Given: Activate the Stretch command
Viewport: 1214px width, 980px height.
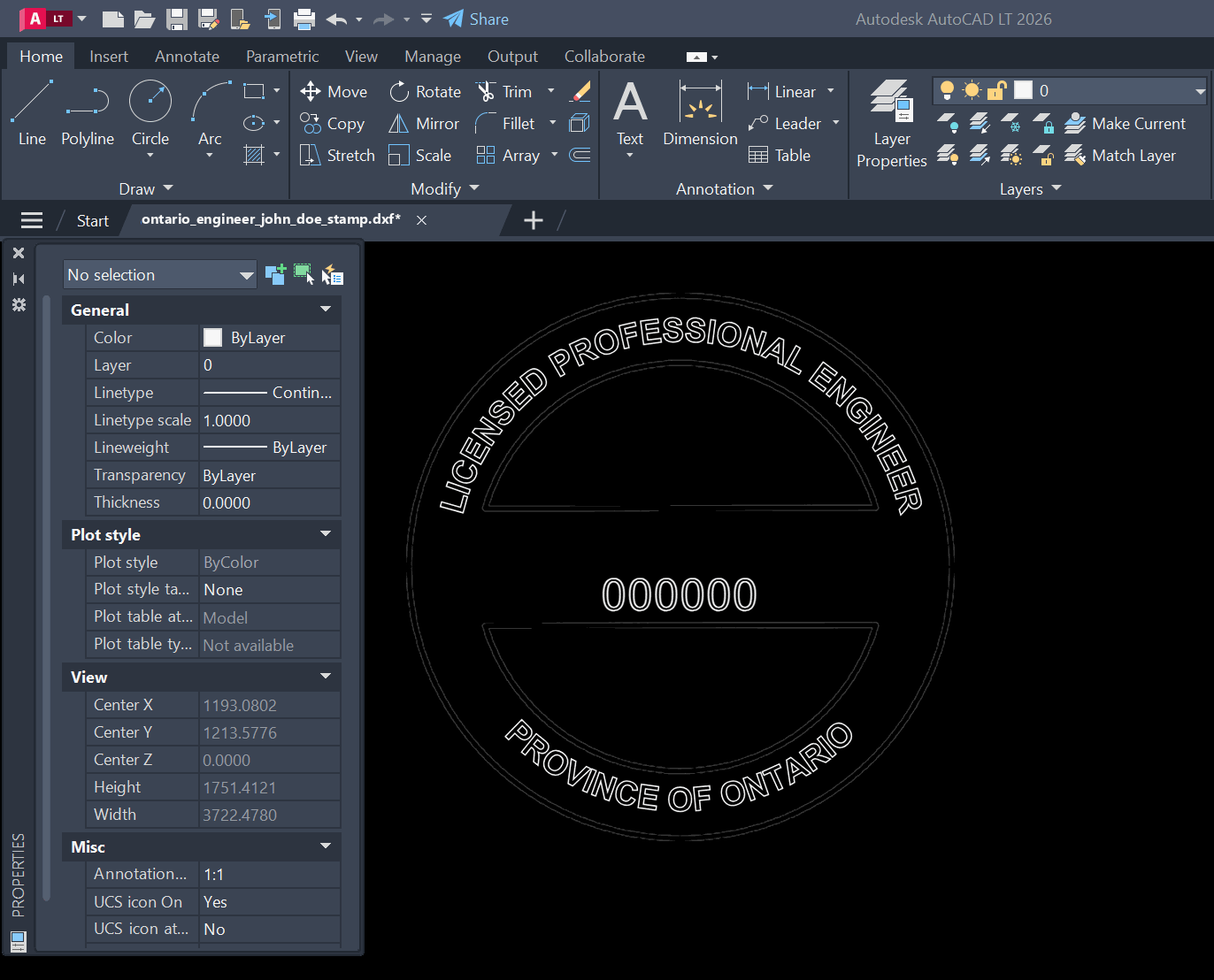Looking at the screenshot, I should coord(337,156).
